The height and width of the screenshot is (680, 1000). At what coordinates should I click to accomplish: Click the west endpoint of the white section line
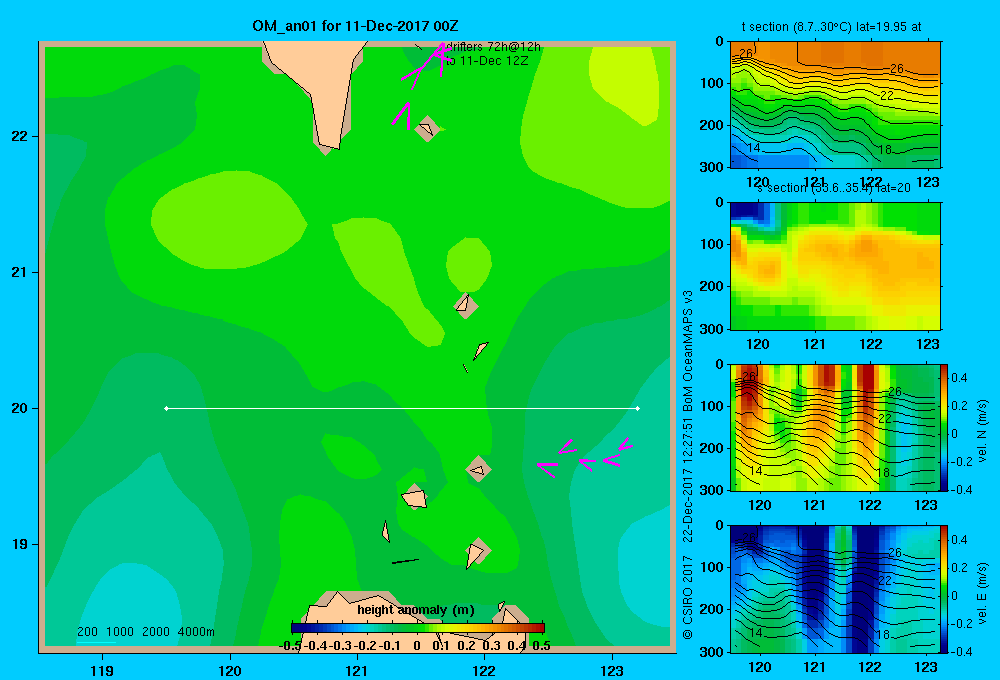coord(166,408)
